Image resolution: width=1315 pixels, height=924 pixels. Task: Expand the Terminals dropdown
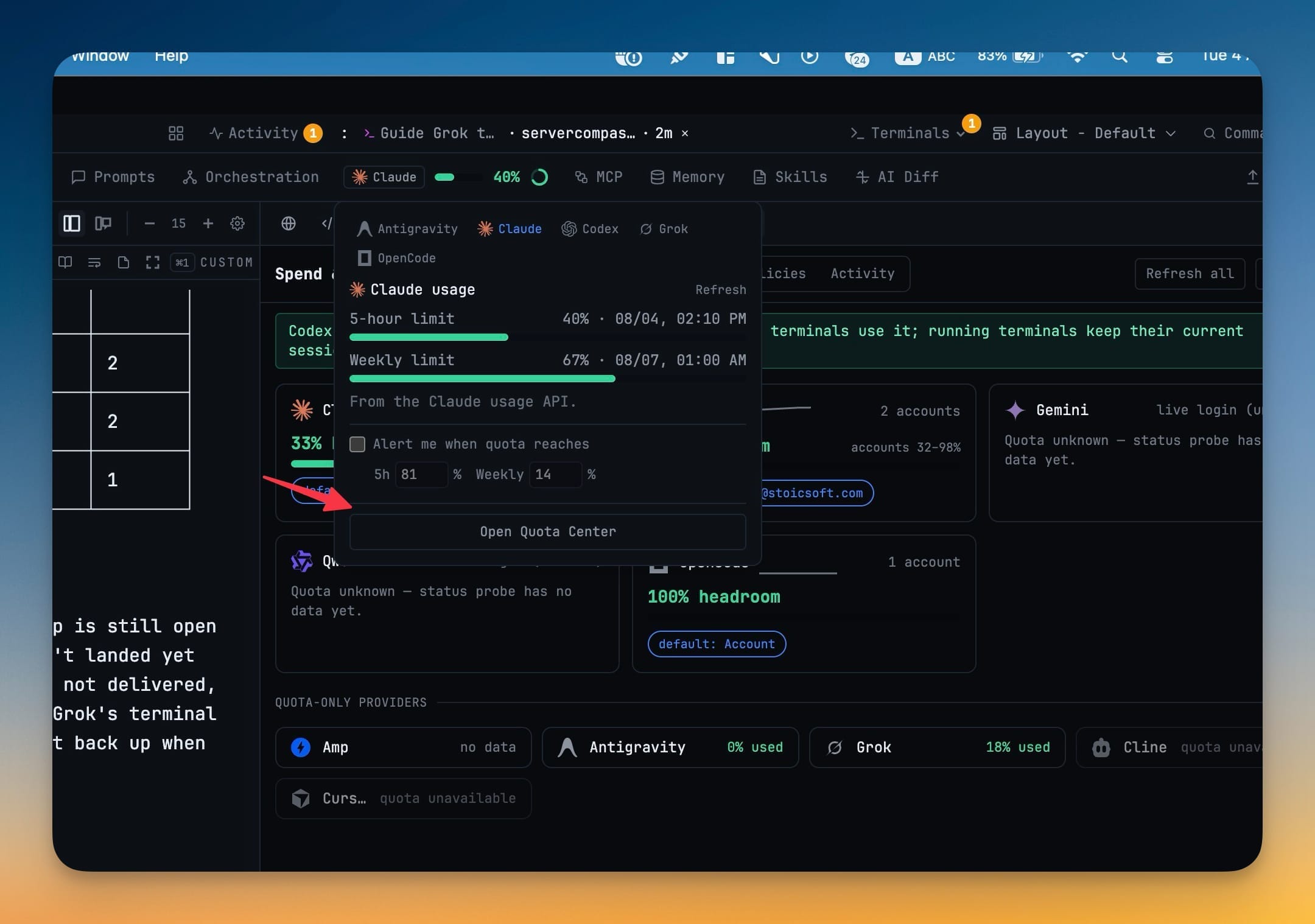(x=908, y=133)
